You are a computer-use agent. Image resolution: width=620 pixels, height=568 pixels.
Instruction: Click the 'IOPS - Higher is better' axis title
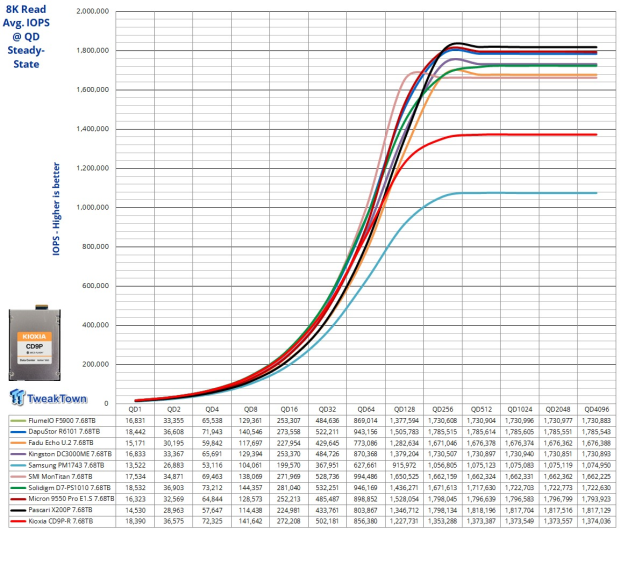[x=56, y=209]
